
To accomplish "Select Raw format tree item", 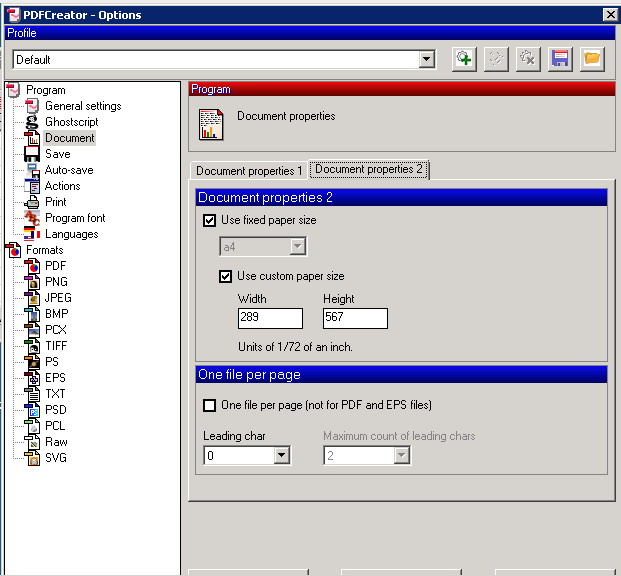I will click(56, 442).
